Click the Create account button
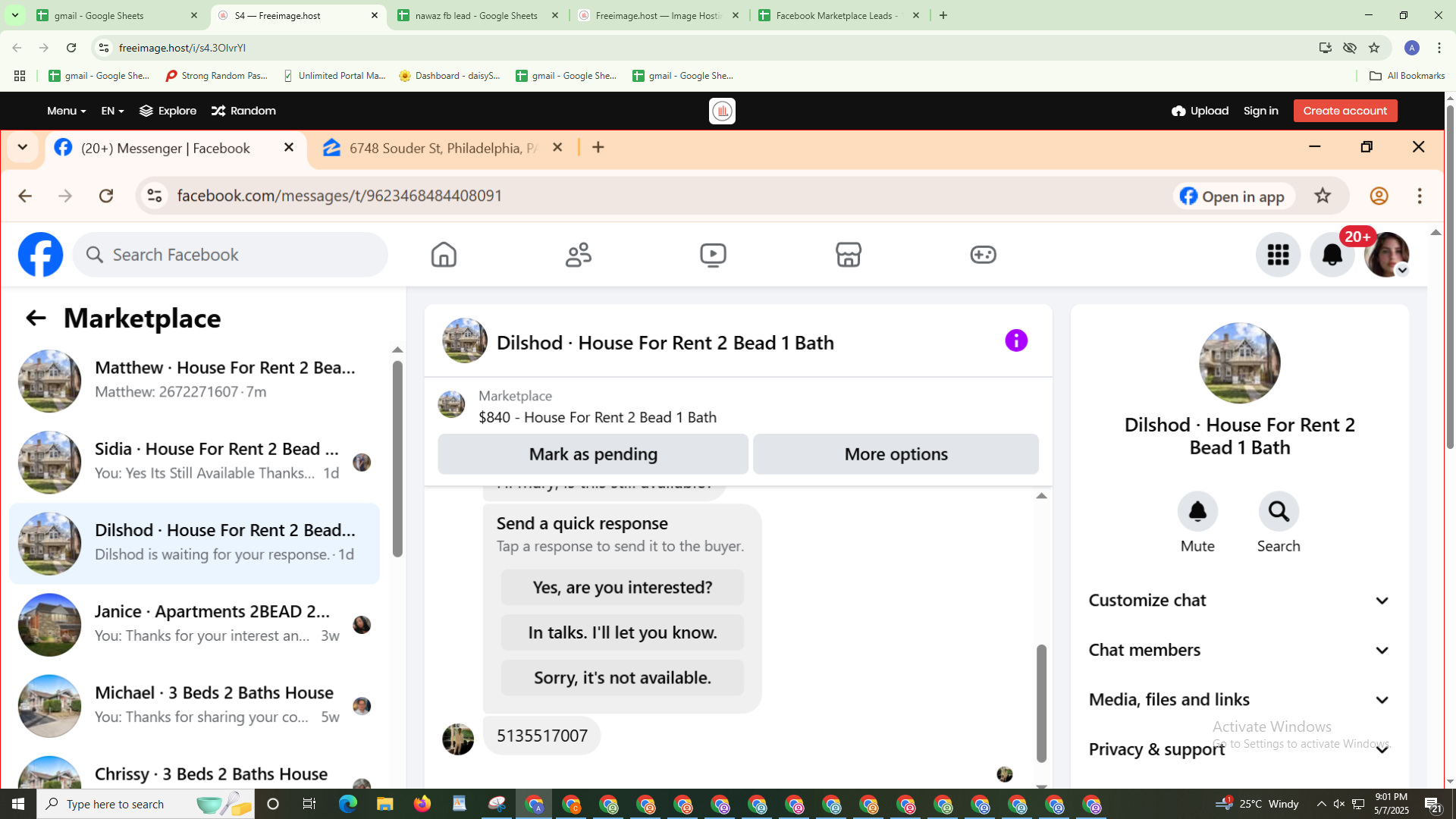The image size is (1456, 819). (x=1345, y=111)
